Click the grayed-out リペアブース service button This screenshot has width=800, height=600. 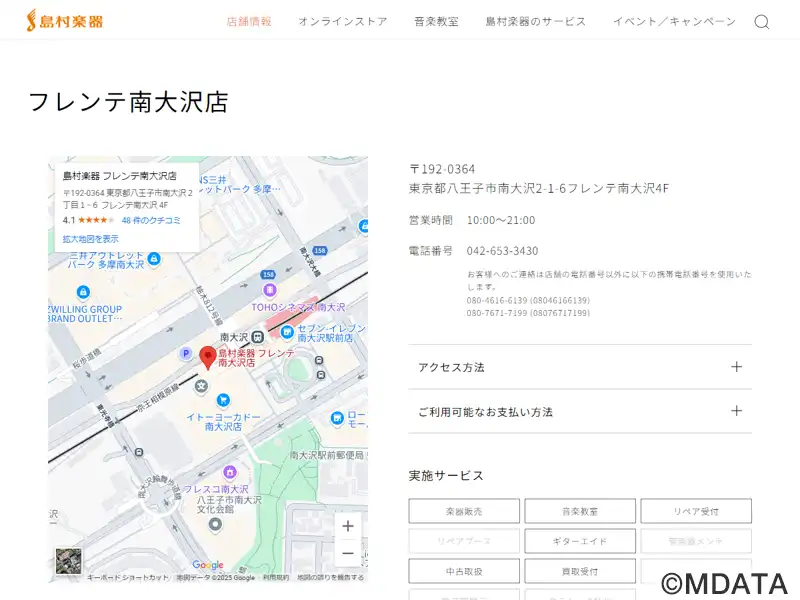click(464, 541)
